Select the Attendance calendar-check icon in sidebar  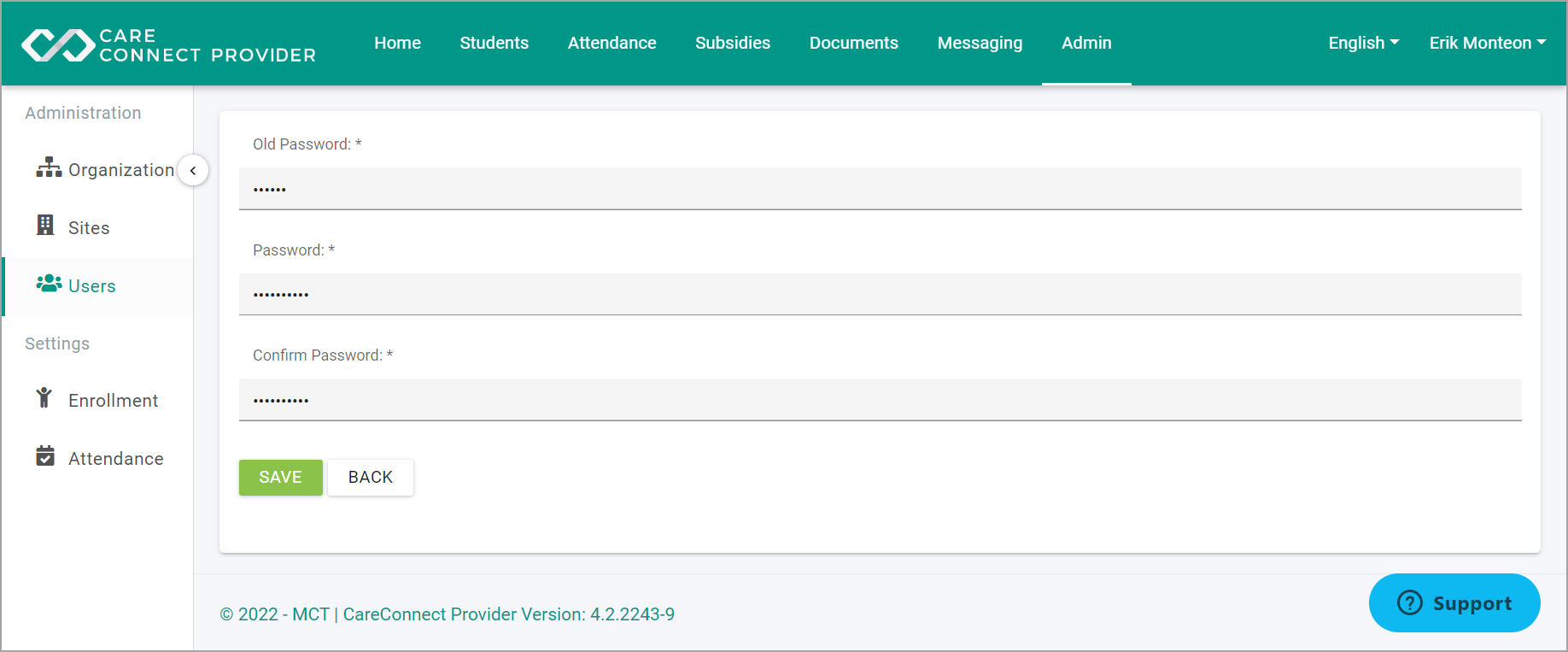click(45, 455)
